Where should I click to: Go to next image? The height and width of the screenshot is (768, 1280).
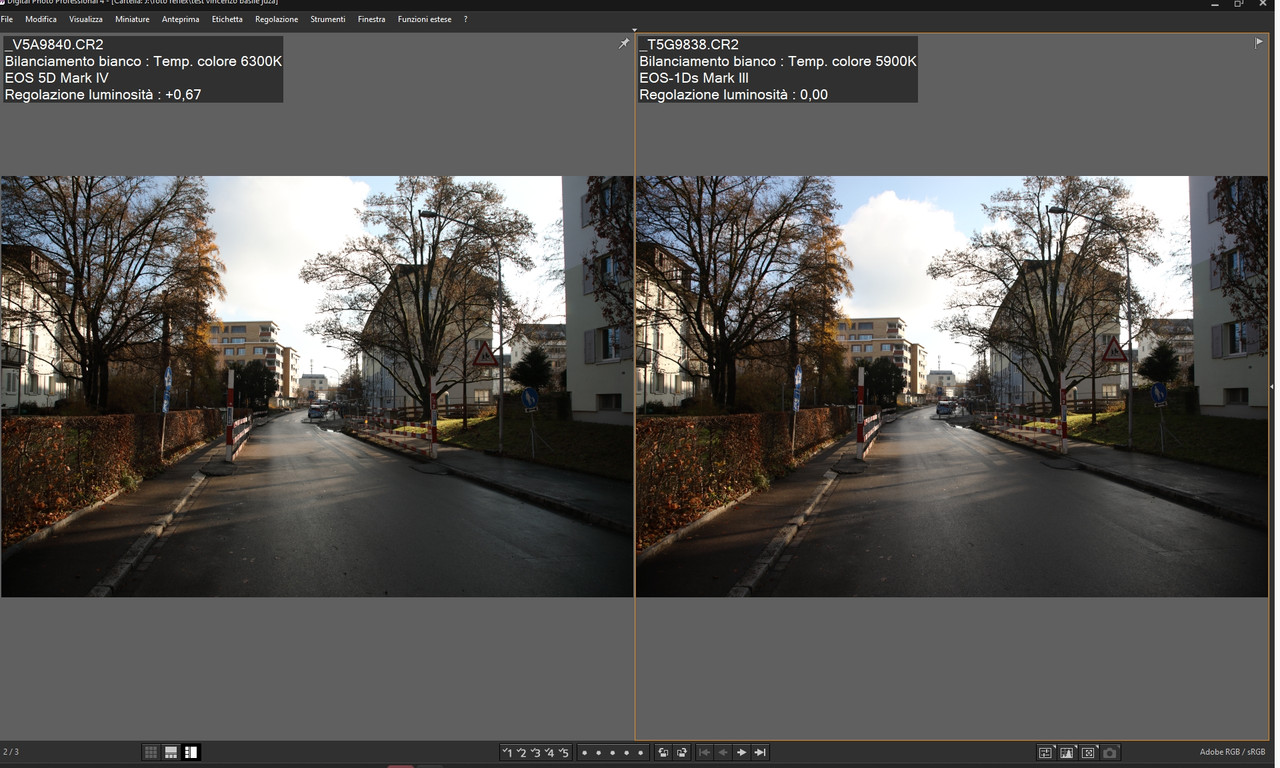click(741, 752)
